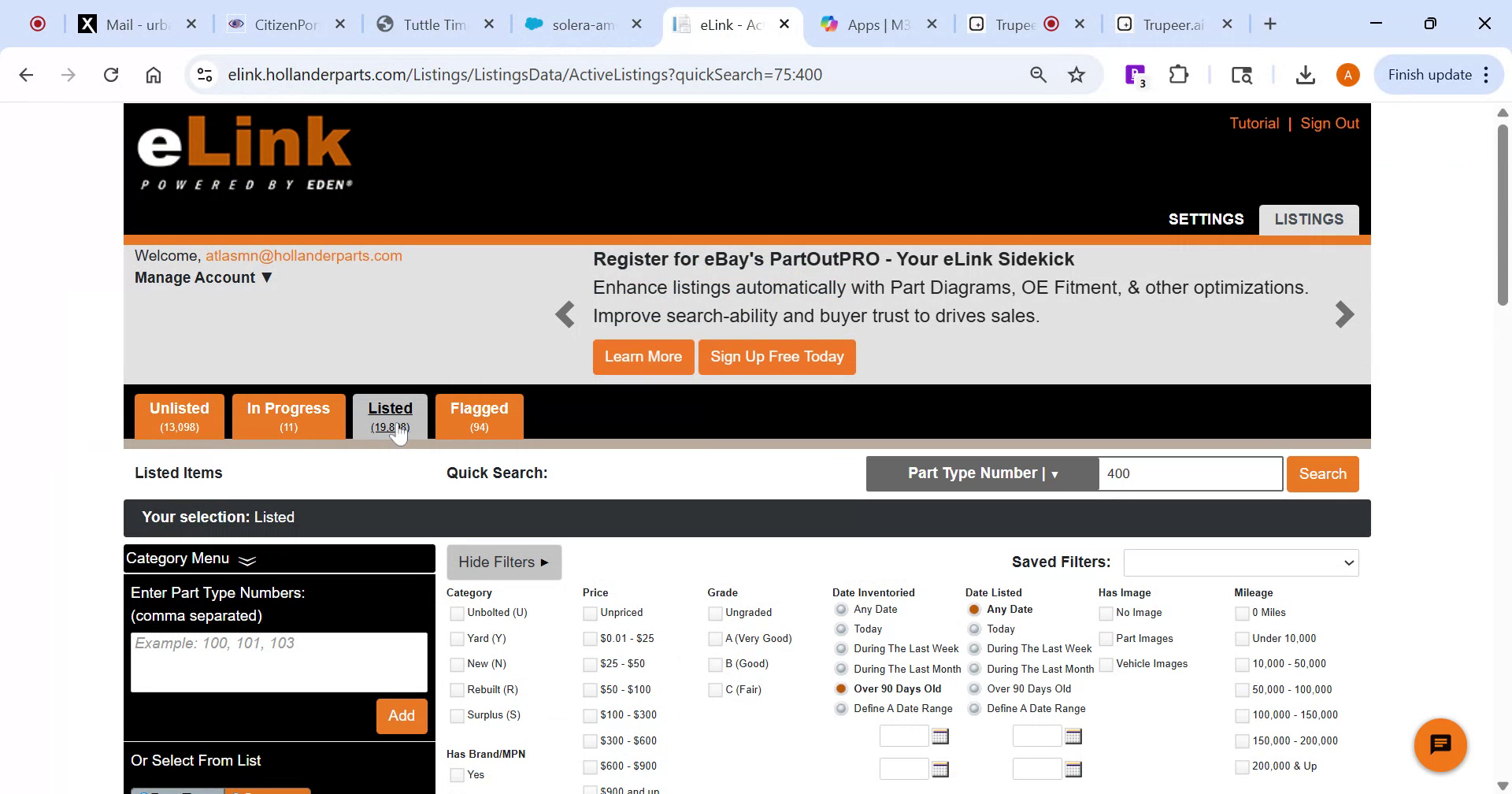Screen dimensions: 1512x794
Task: Open the Part Type Number dropdown
Action: point(981,473)
